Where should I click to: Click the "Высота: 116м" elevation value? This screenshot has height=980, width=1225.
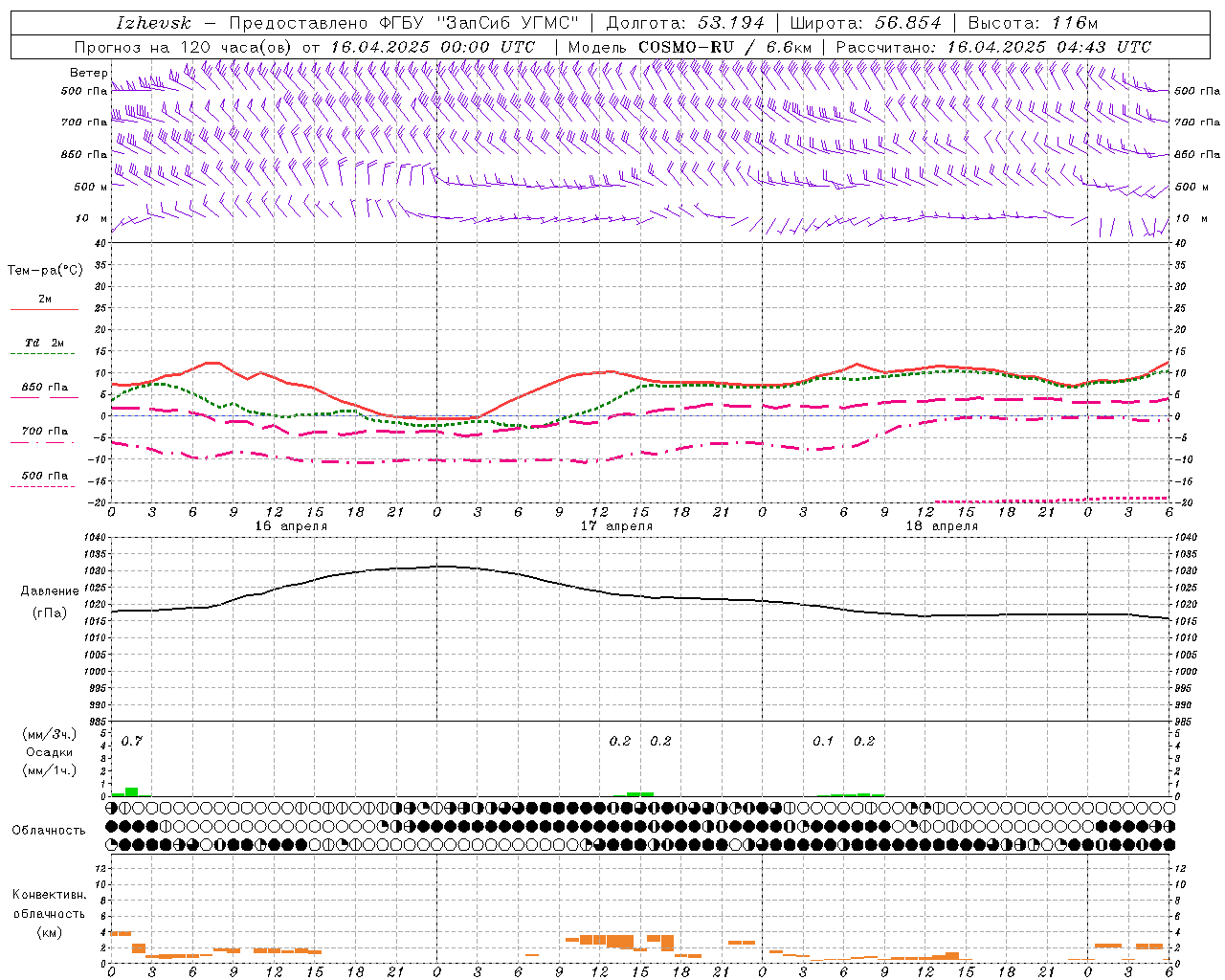[1033, 23]
